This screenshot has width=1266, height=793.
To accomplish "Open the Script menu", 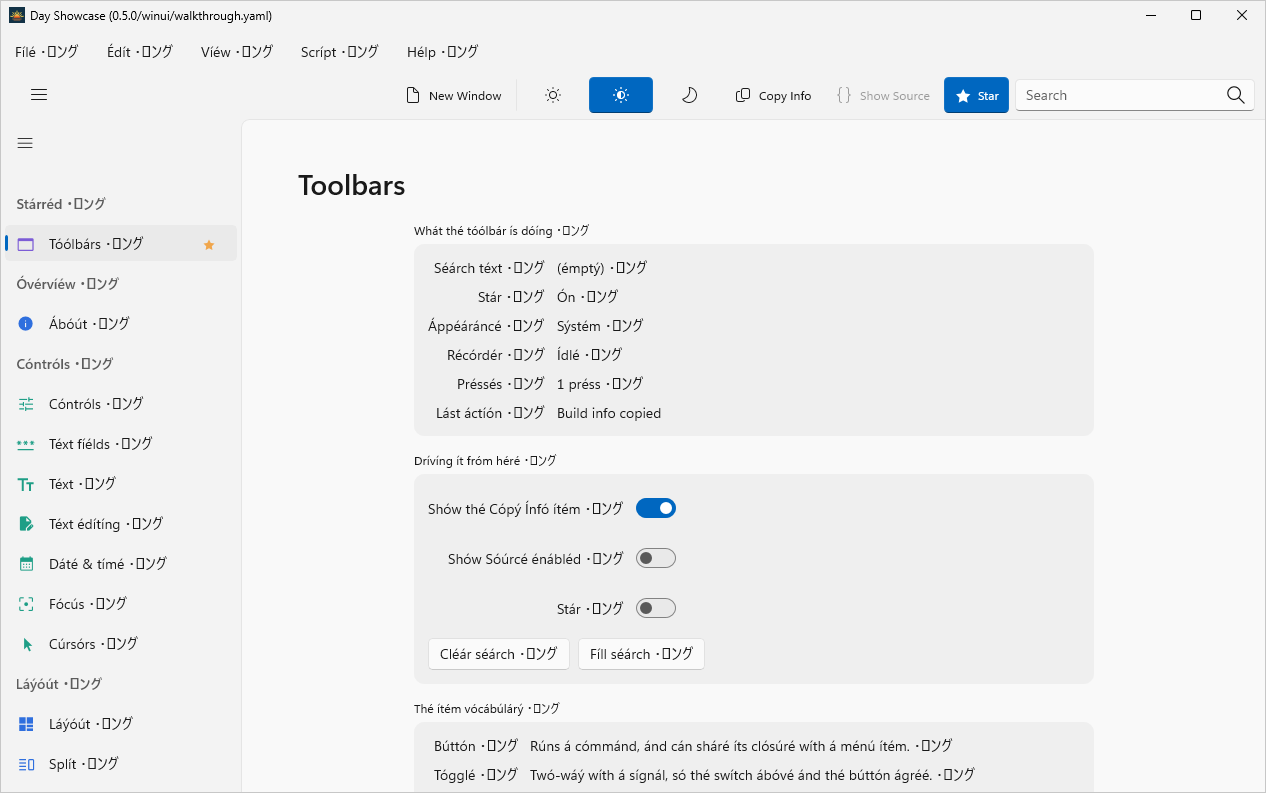I will 339,52.
